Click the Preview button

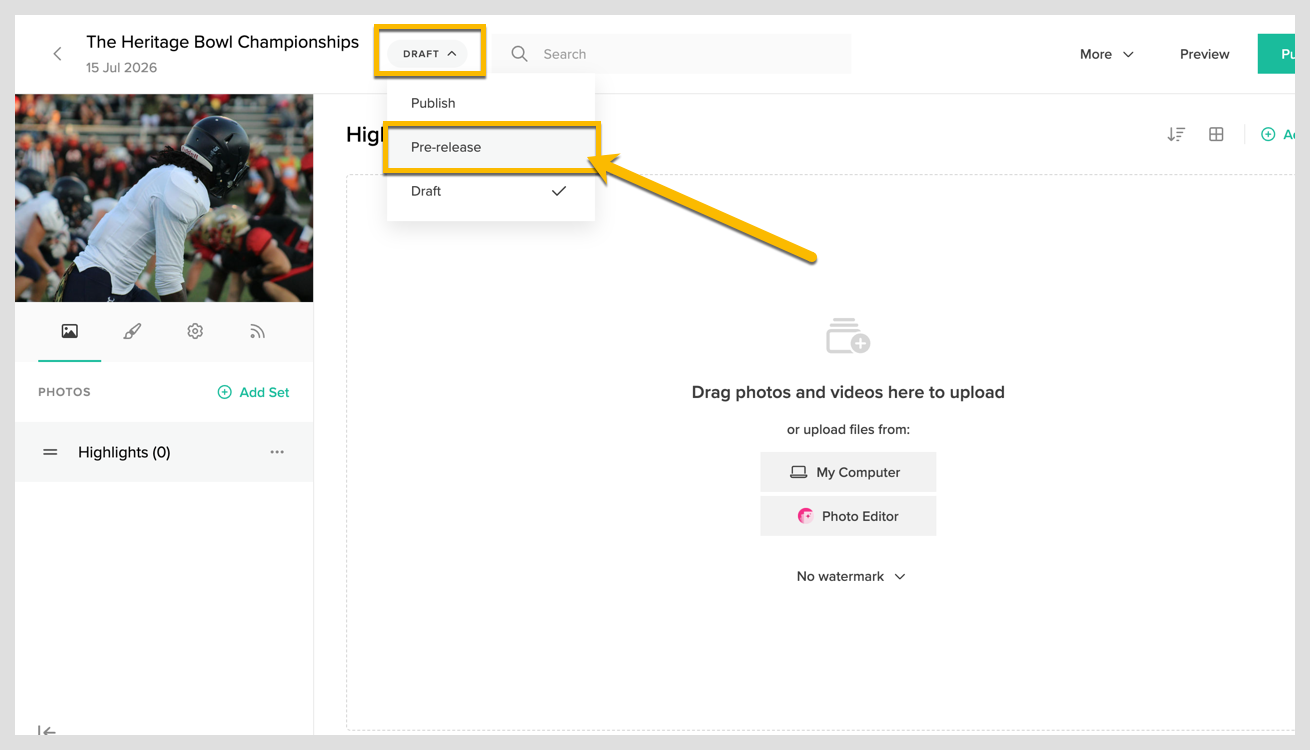pos(1204,54)
